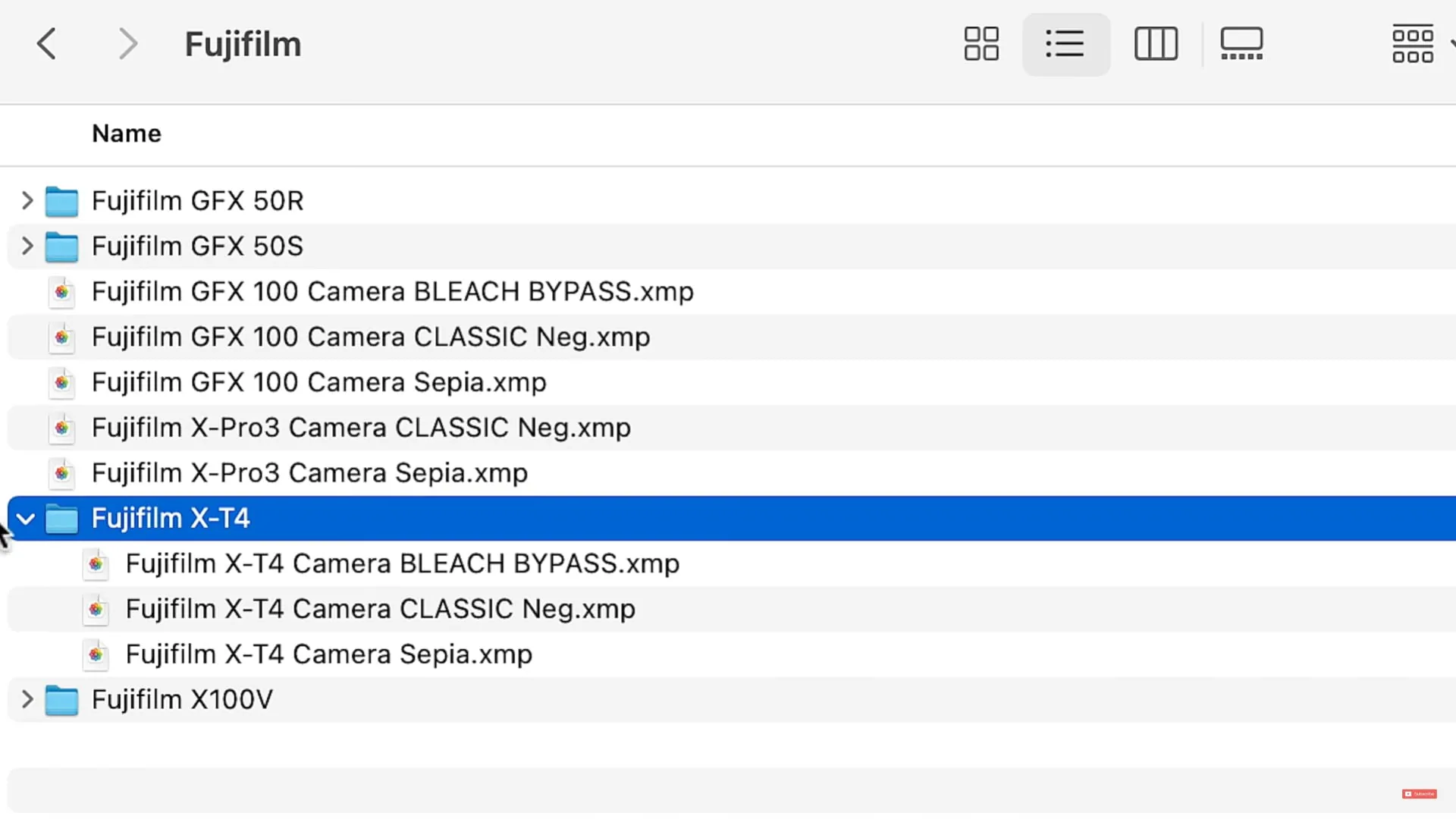This screenshot has width=1456, height=819.
Task: Expand the Fujifilm GFX 50S folder
Action: [x=27, y=246]
